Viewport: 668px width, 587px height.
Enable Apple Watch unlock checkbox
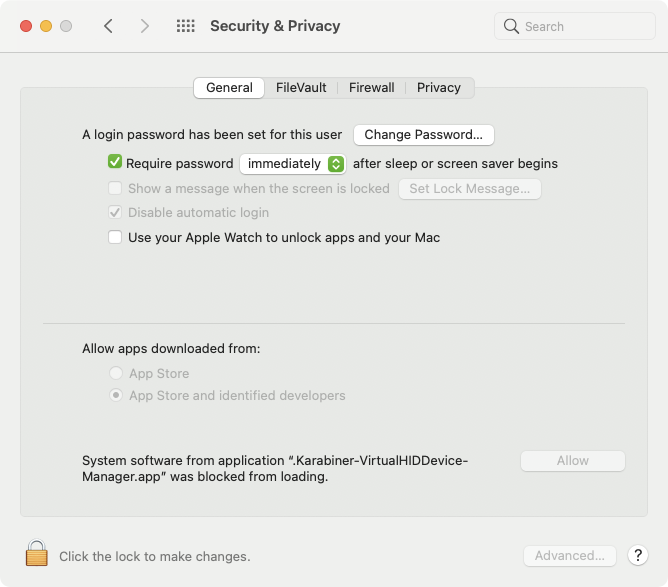coord(116,237)
